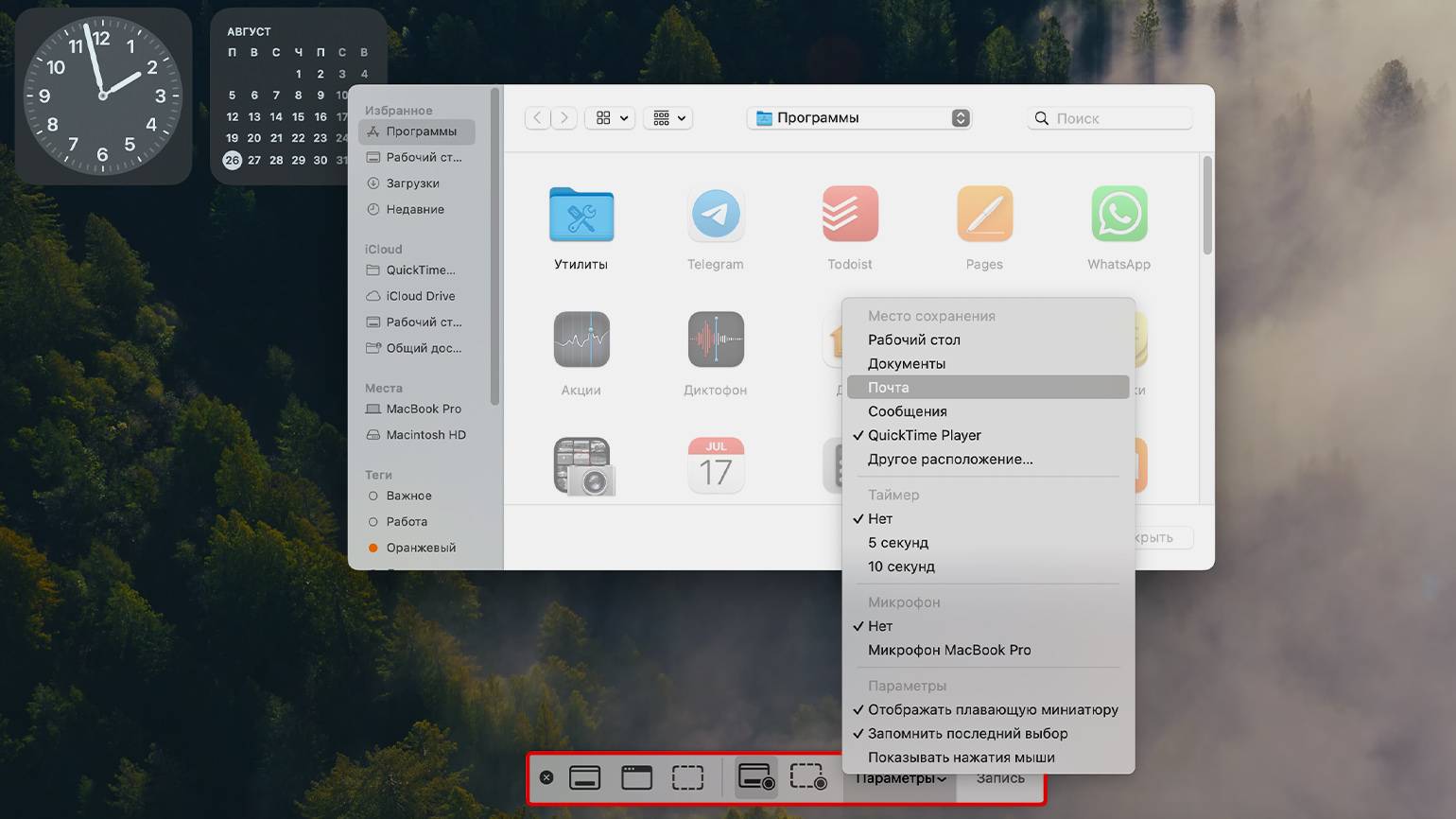Image resolution: width=1456 pixels, height=819 pixels.
Task: Open the screenshot camera app icon
Action: pyautogui.click(x=583, y=466)
